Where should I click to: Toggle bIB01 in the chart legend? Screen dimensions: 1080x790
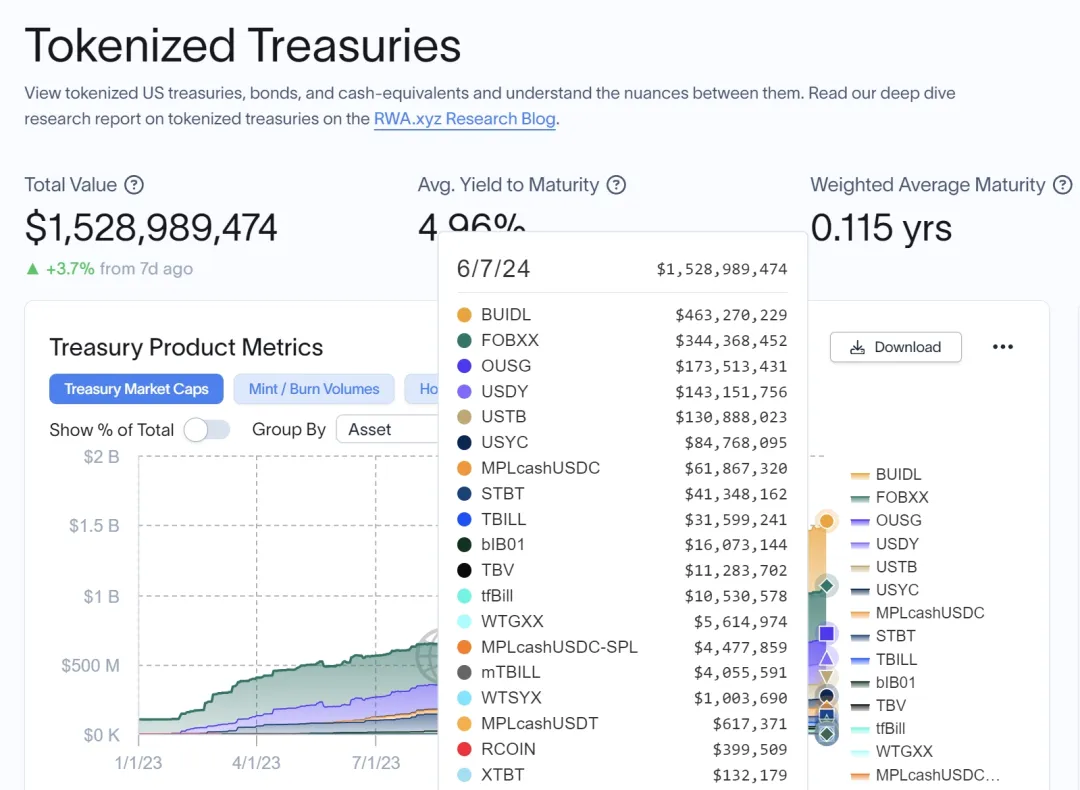(x=883, y=683)
